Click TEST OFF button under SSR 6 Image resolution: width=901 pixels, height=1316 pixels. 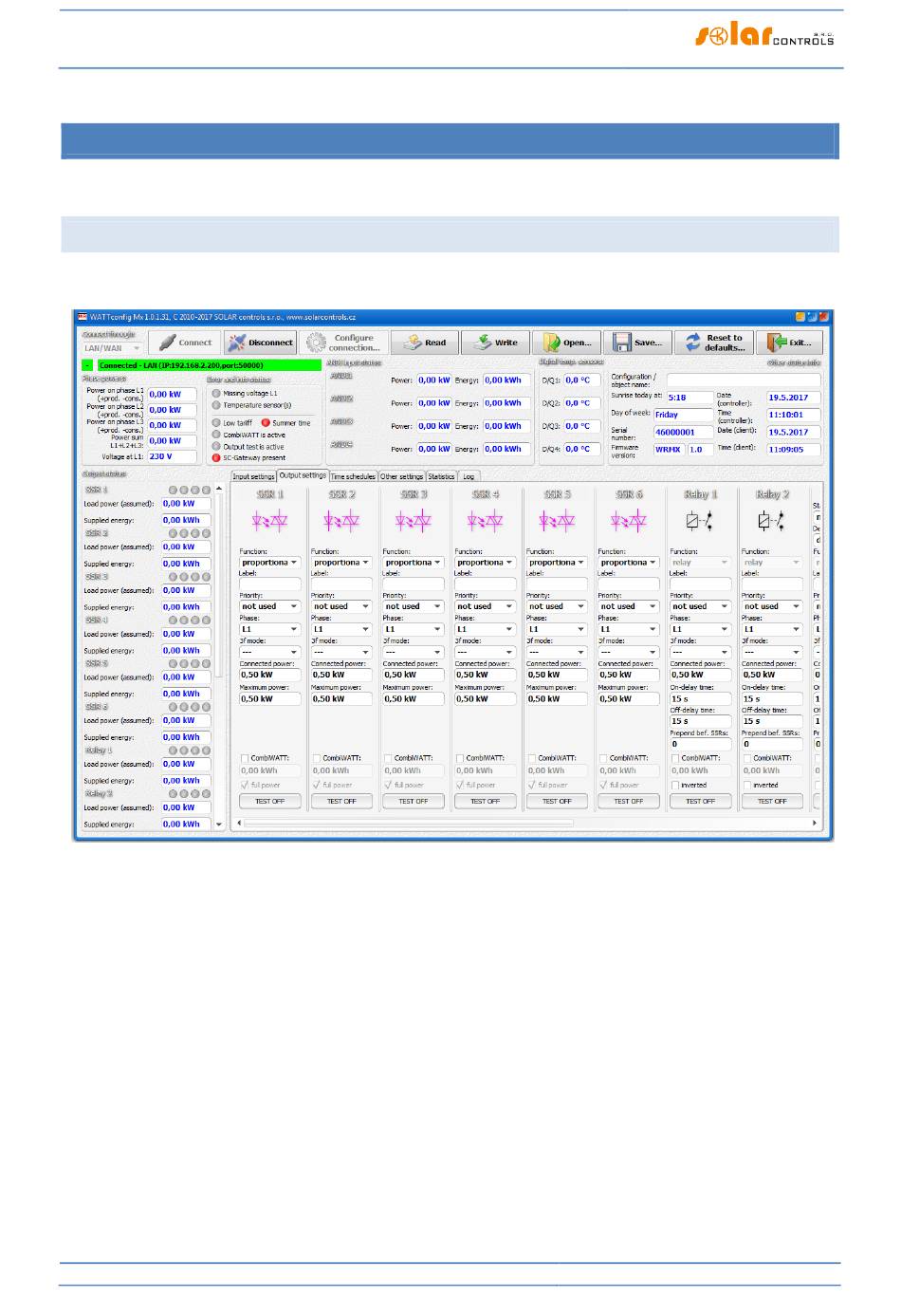[x=629, y=801]
